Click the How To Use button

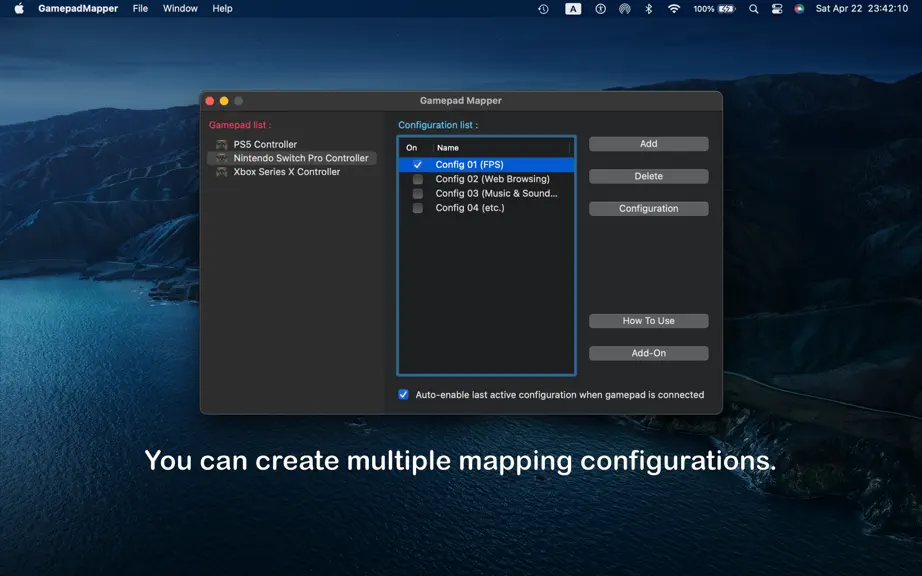click(x=649, y=321)
